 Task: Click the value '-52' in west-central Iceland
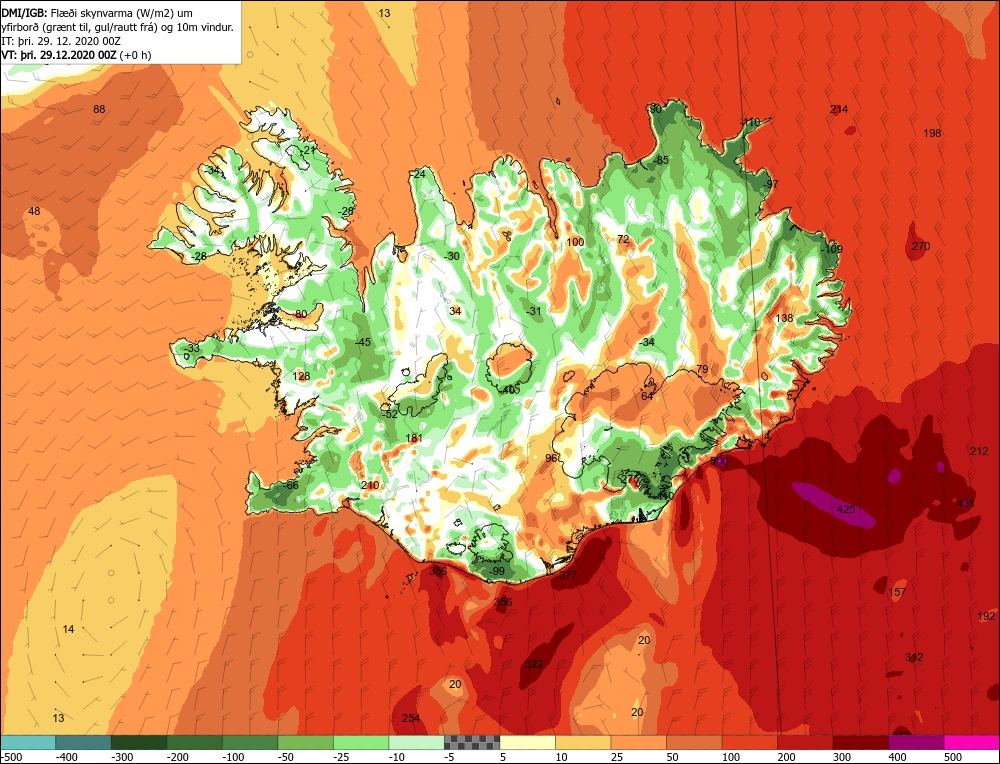coord(389,415)
